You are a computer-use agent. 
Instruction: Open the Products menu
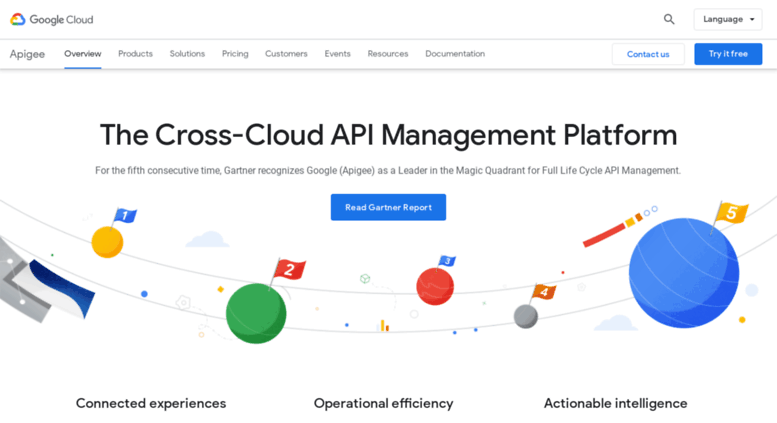coord(135,54)
